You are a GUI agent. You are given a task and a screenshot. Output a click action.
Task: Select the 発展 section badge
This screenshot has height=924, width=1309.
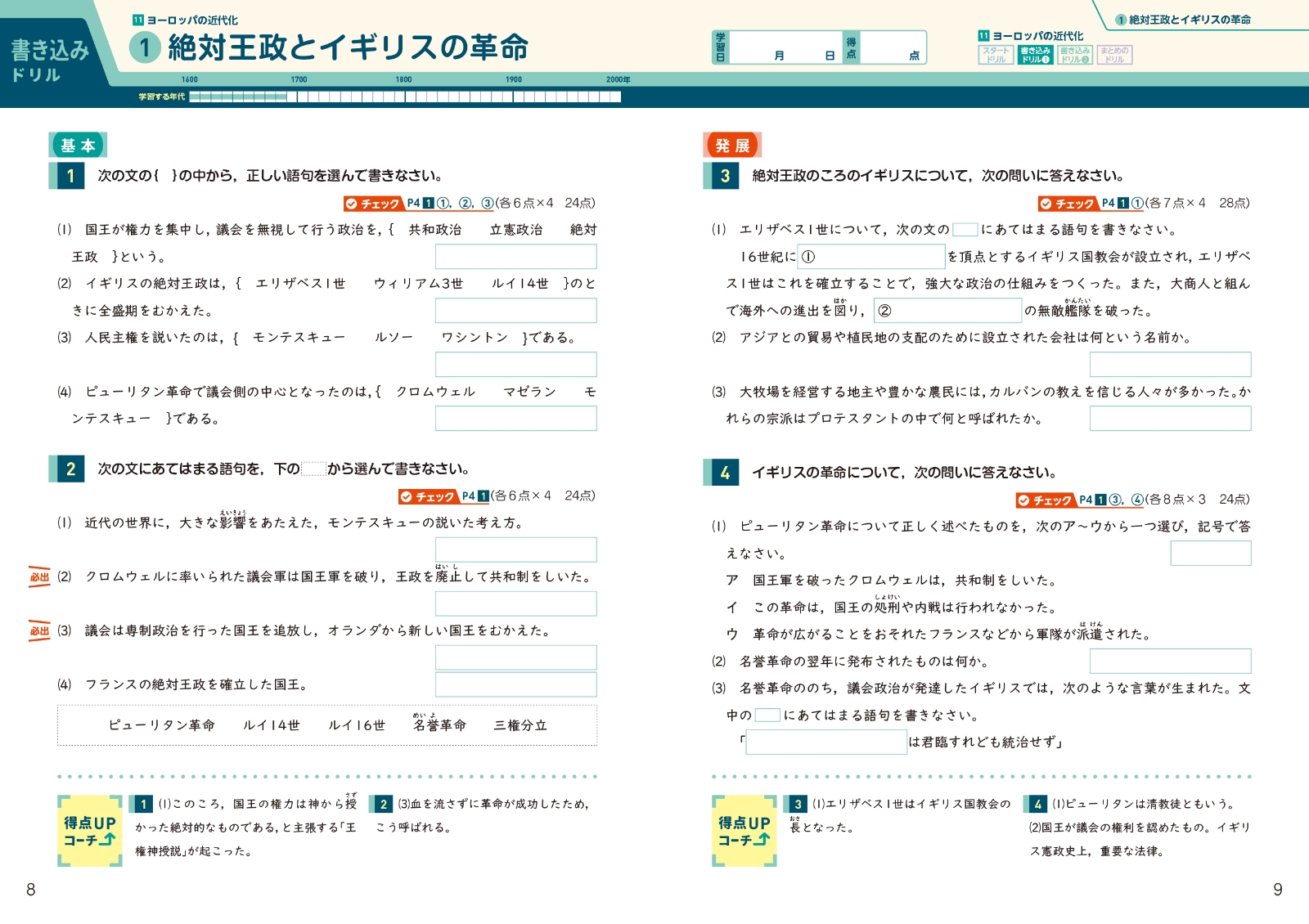[x=732, y=145]
